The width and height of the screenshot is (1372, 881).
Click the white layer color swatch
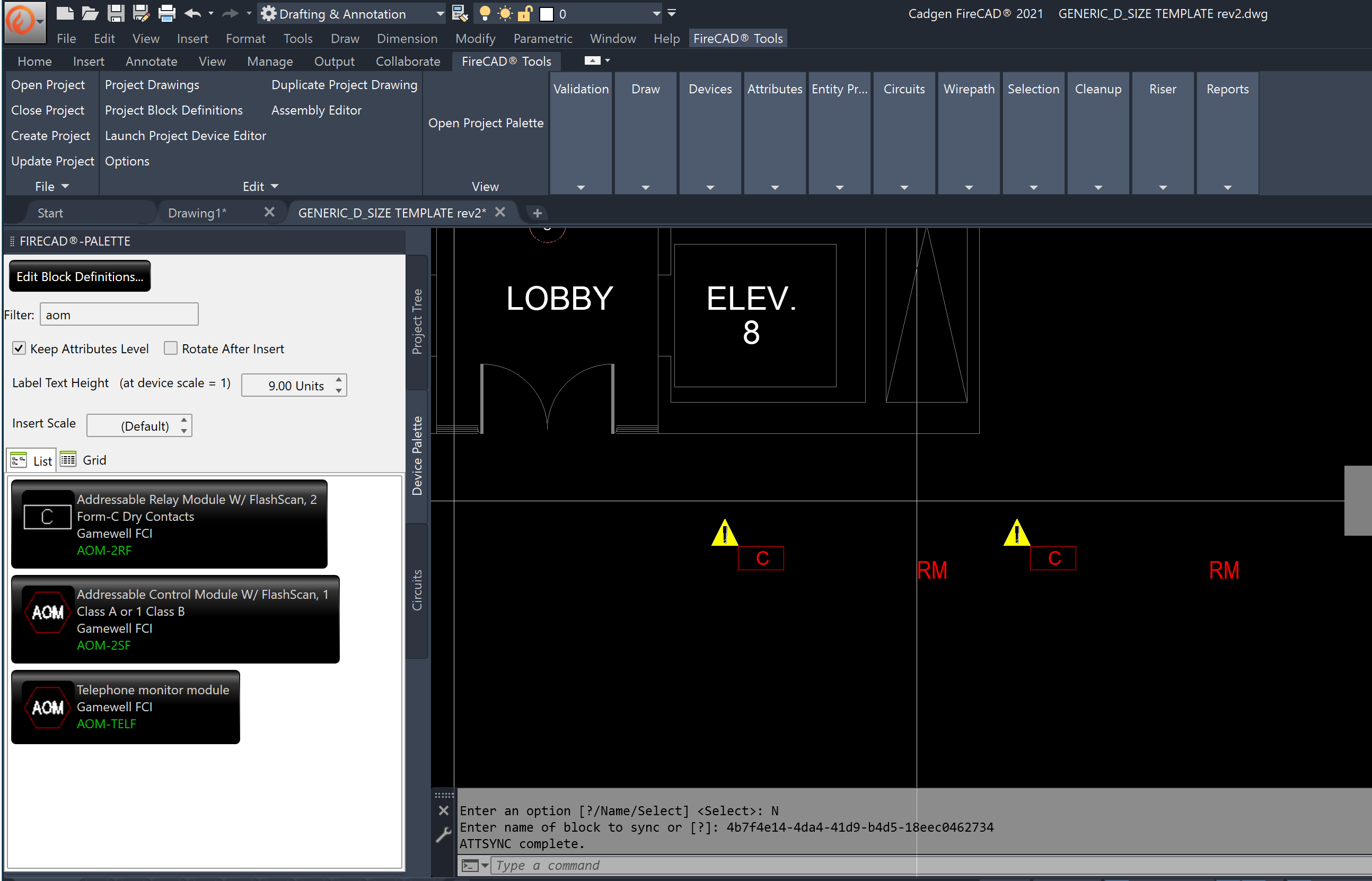tap(547, 14)
